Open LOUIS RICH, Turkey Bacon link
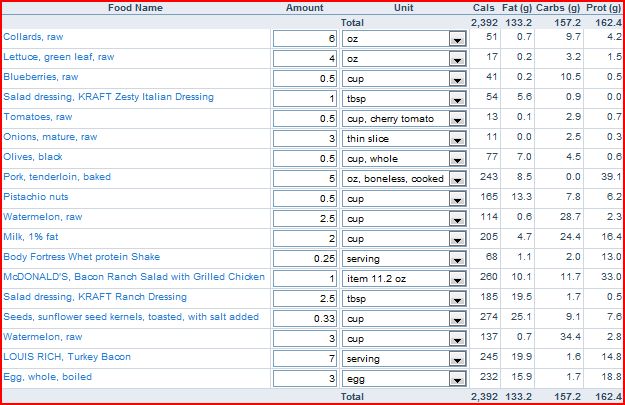Viewport: 625px width, 405px height. 67,357
